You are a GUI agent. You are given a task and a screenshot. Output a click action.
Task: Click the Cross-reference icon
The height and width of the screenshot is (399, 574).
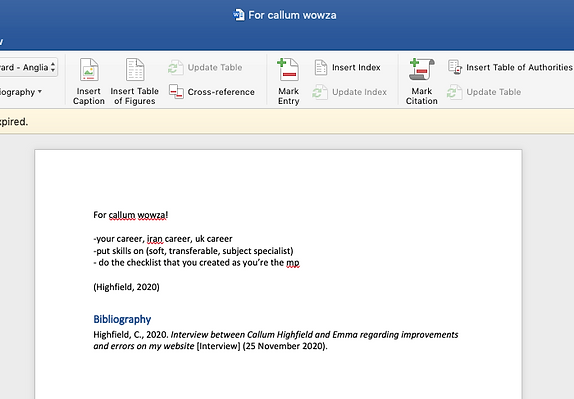click(176, 92)
